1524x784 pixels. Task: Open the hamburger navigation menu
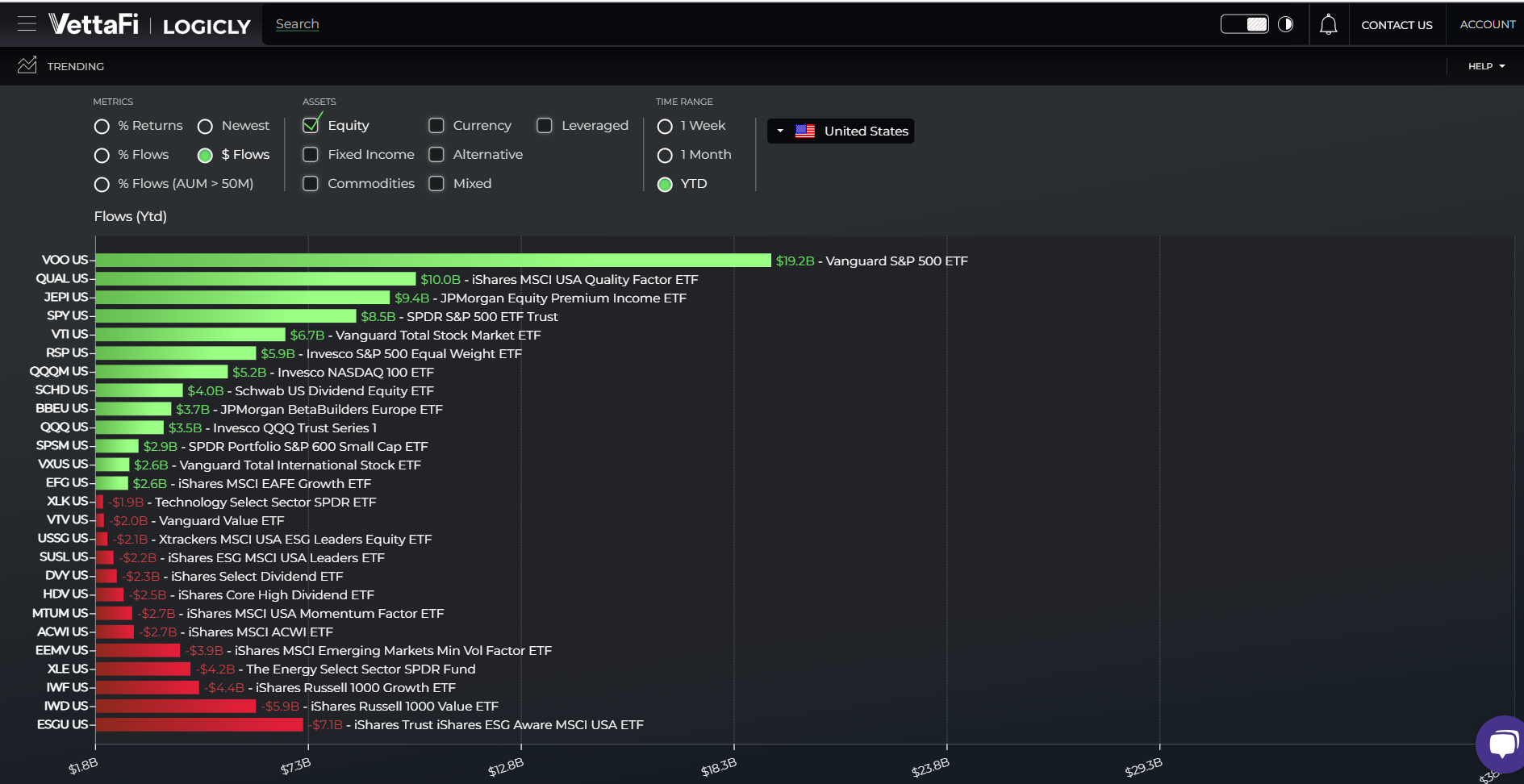click(x=27, y=24)
